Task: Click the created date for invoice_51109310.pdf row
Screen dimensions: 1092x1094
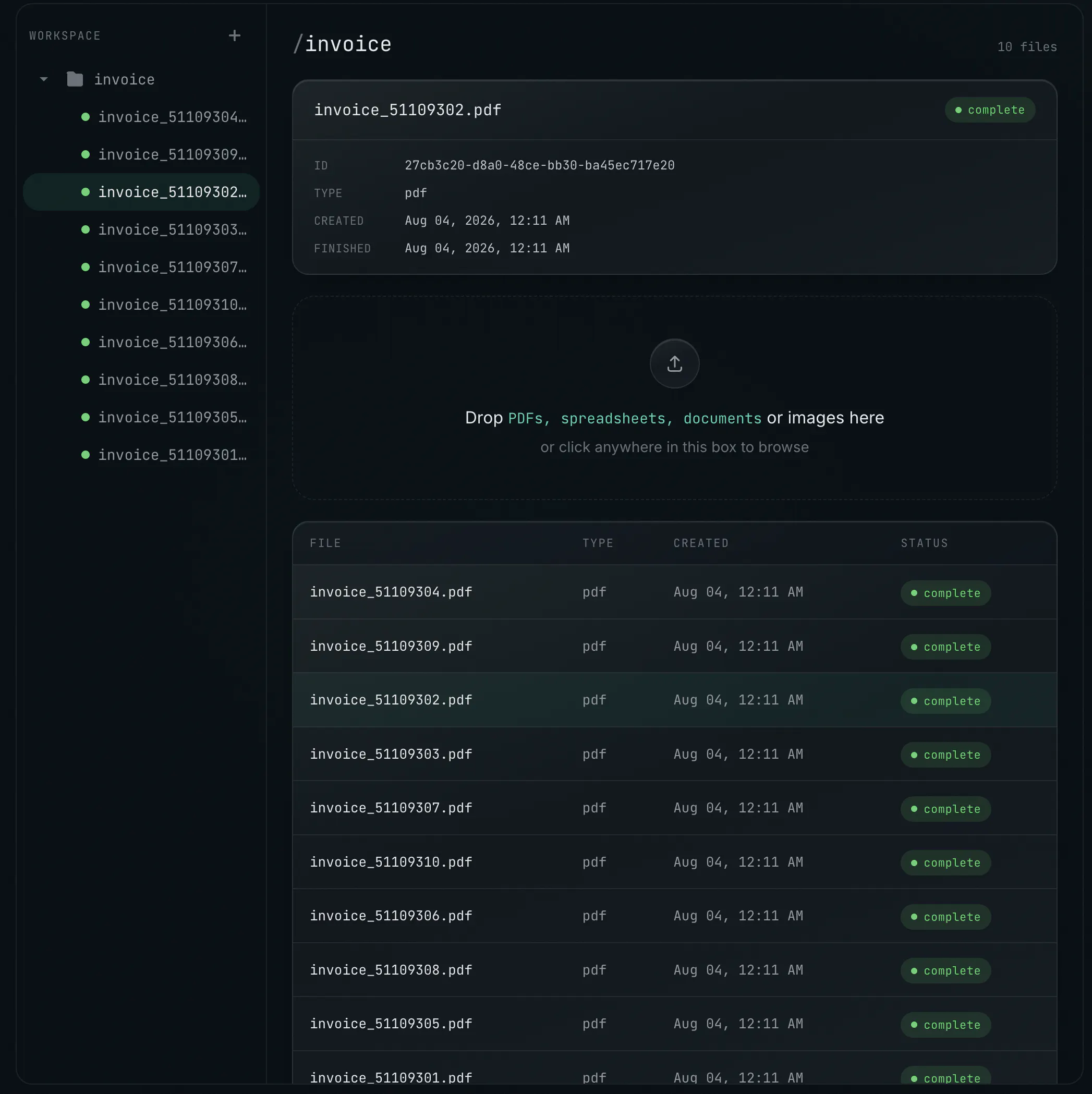Action: [738, 862]
